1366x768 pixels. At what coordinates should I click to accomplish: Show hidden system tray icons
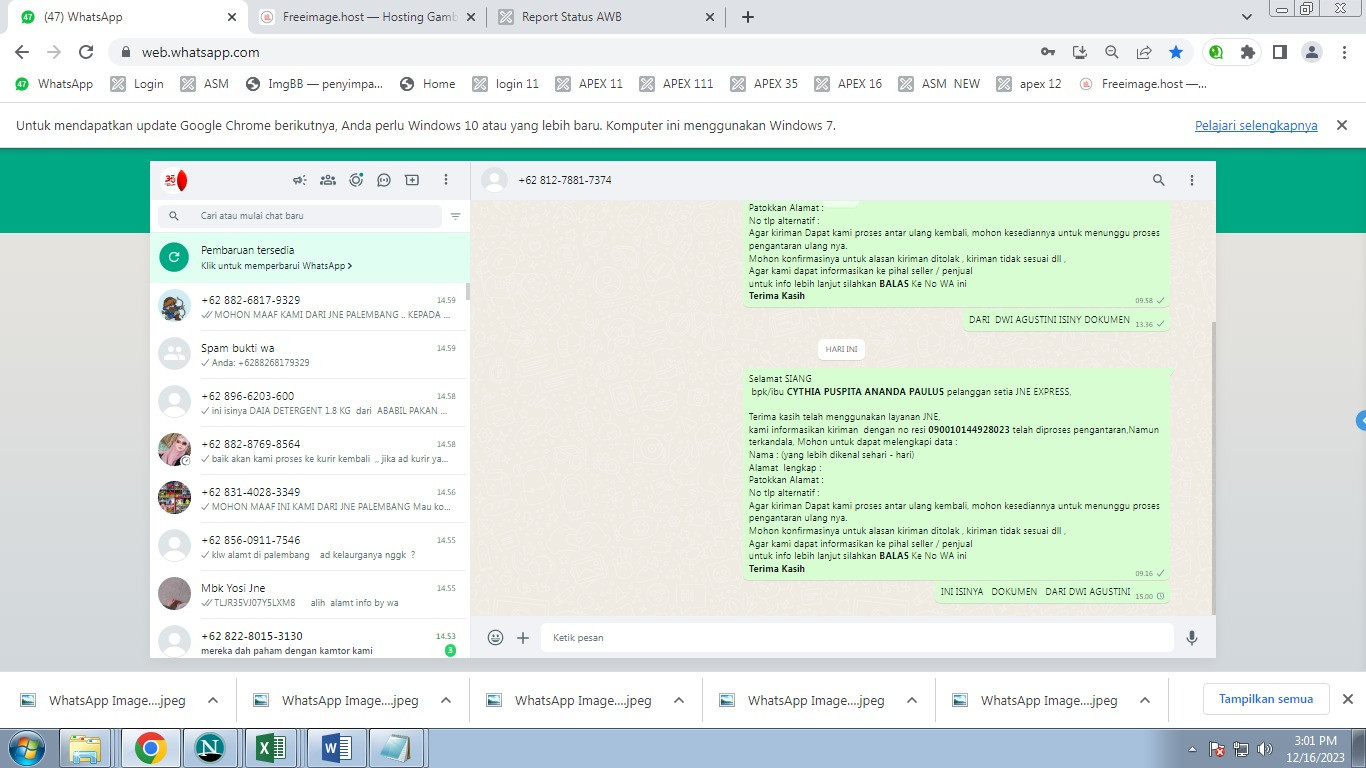tap(1191, 749)
